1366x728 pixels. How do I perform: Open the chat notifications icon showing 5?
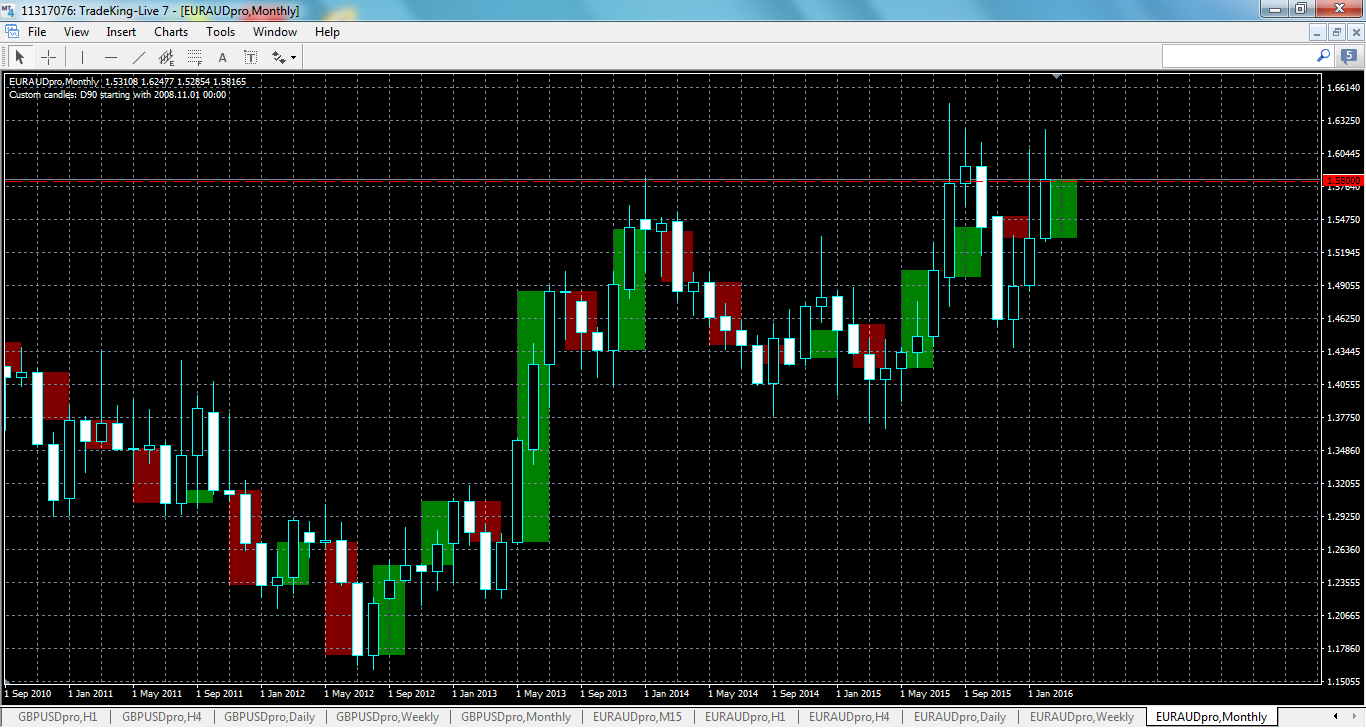click(1351, 56)
